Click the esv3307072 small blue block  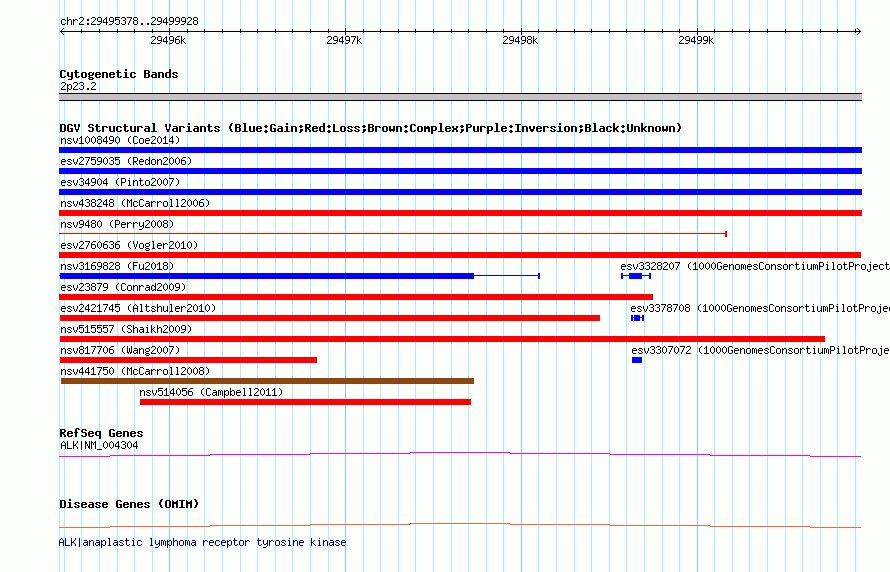(637, 360)
